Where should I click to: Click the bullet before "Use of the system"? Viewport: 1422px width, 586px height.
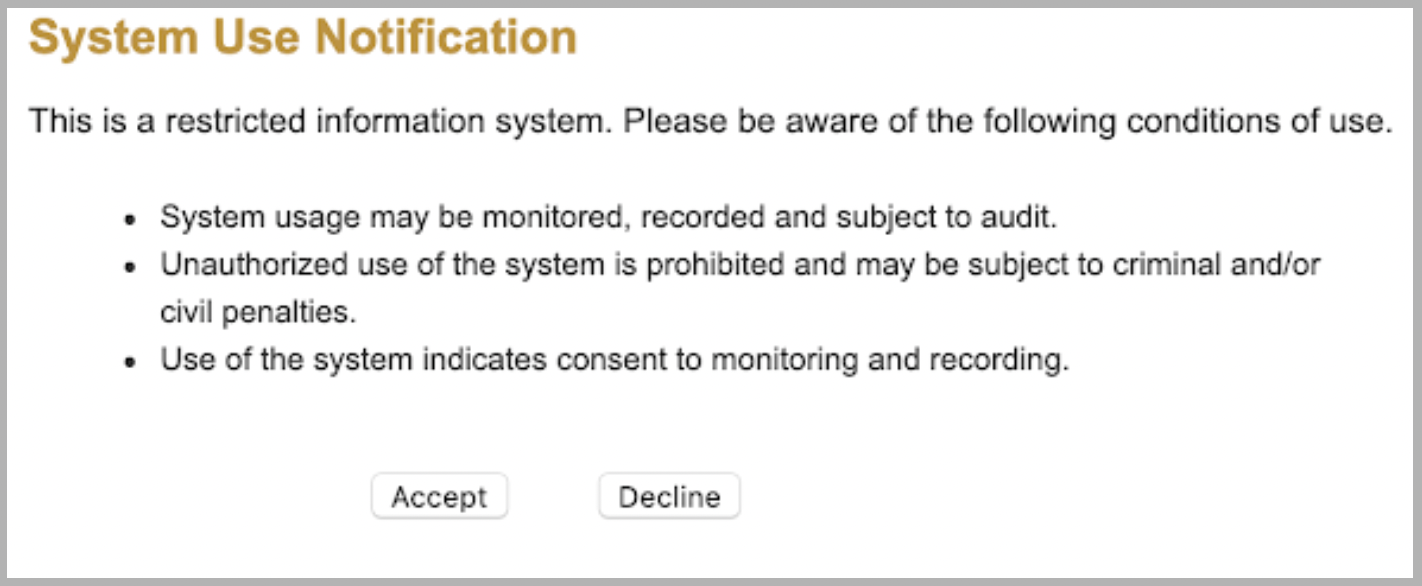point(129,362)
